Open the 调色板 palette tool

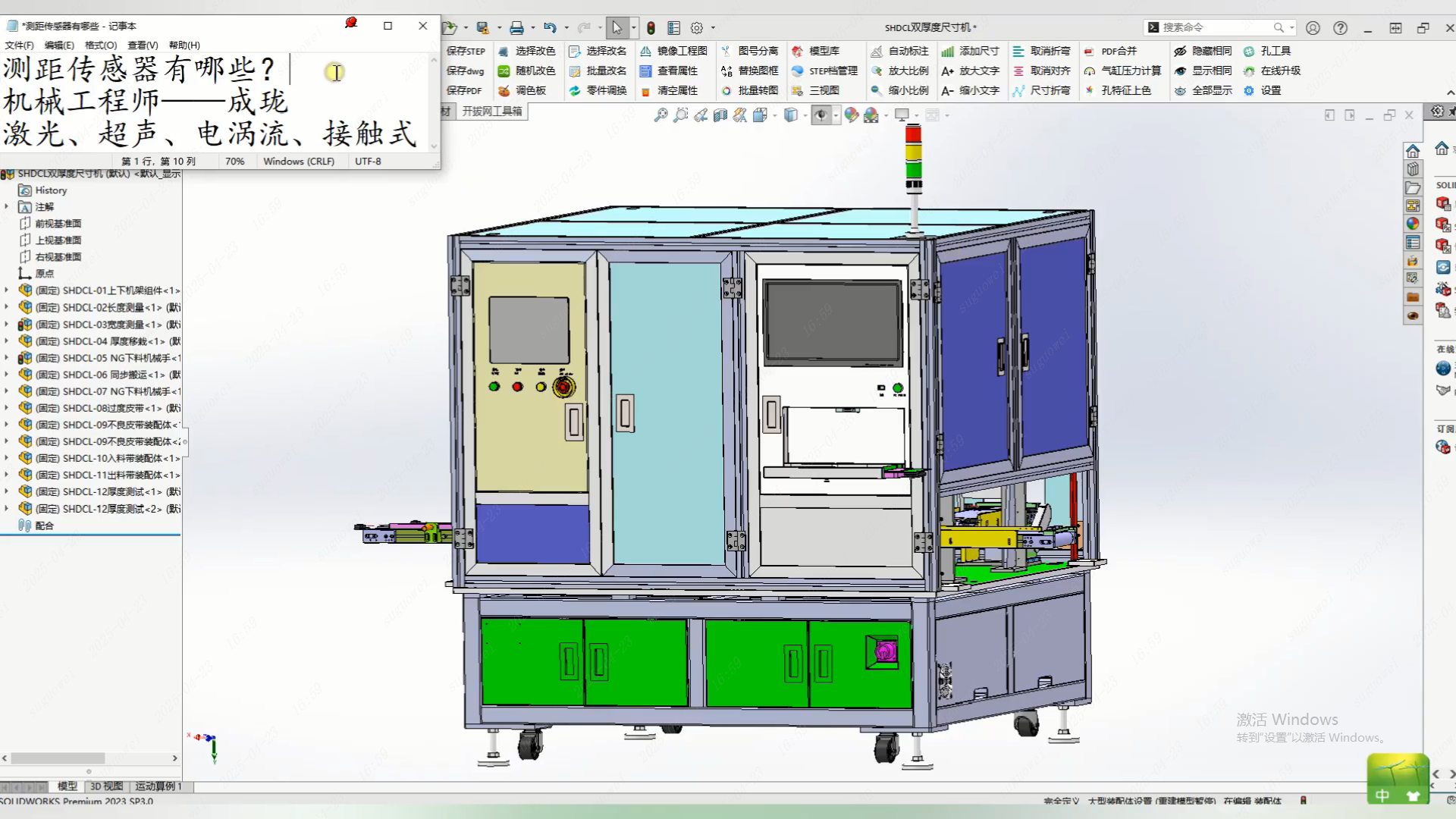(522, 90)
